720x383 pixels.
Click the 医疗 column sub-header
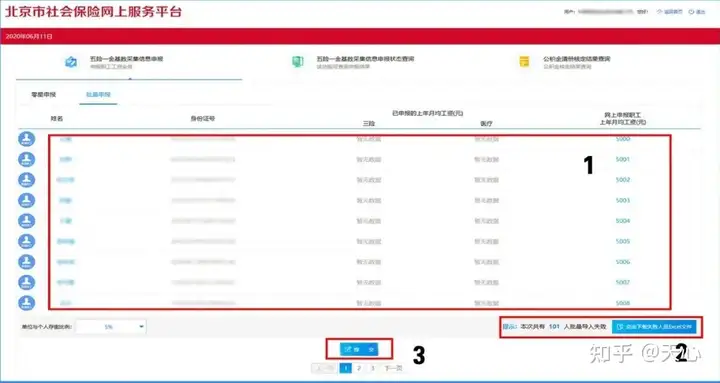click(x=486, y=123)
